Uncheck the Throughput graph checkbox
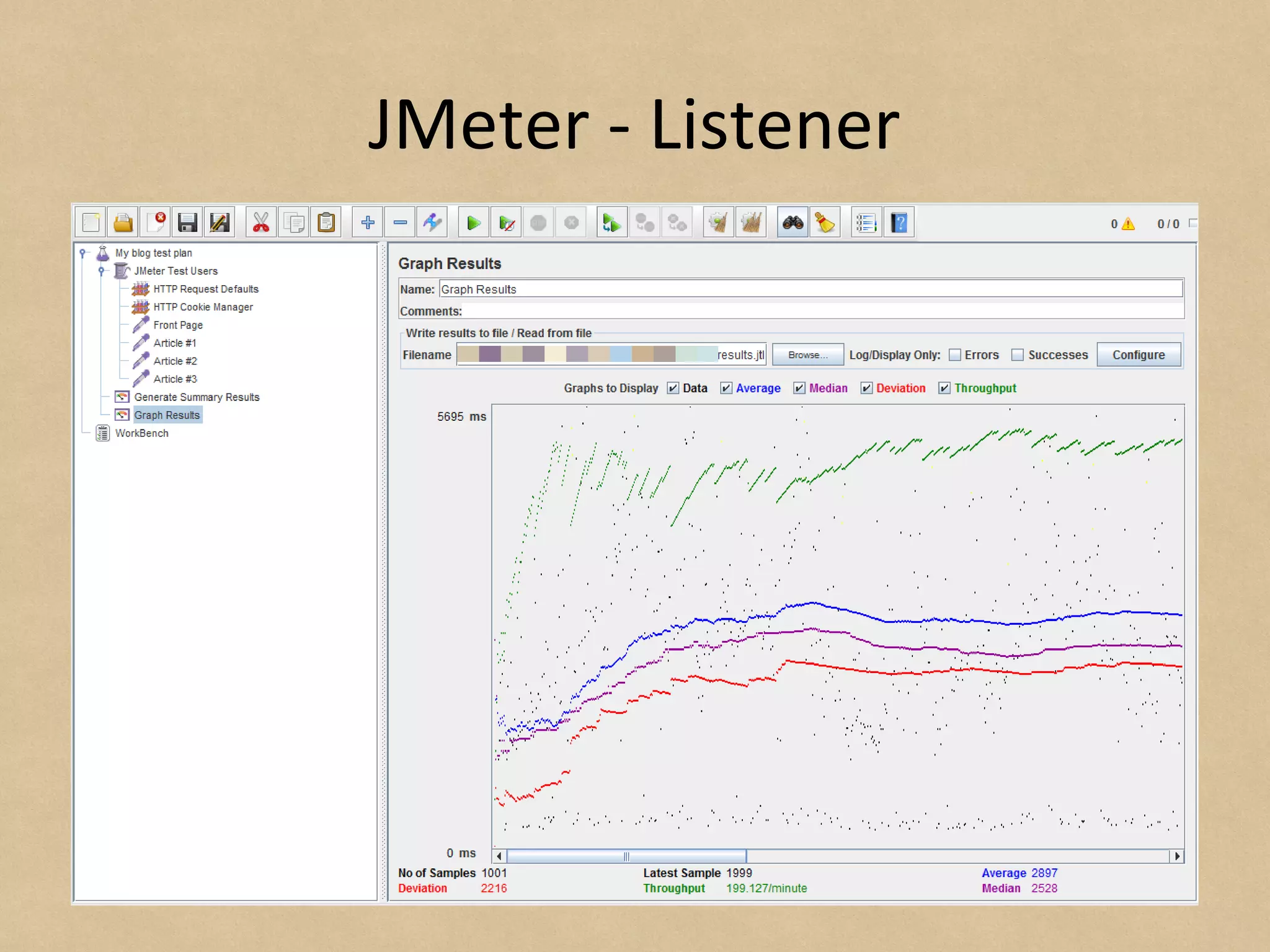The image size is (1270, 952). pos(944,388)
